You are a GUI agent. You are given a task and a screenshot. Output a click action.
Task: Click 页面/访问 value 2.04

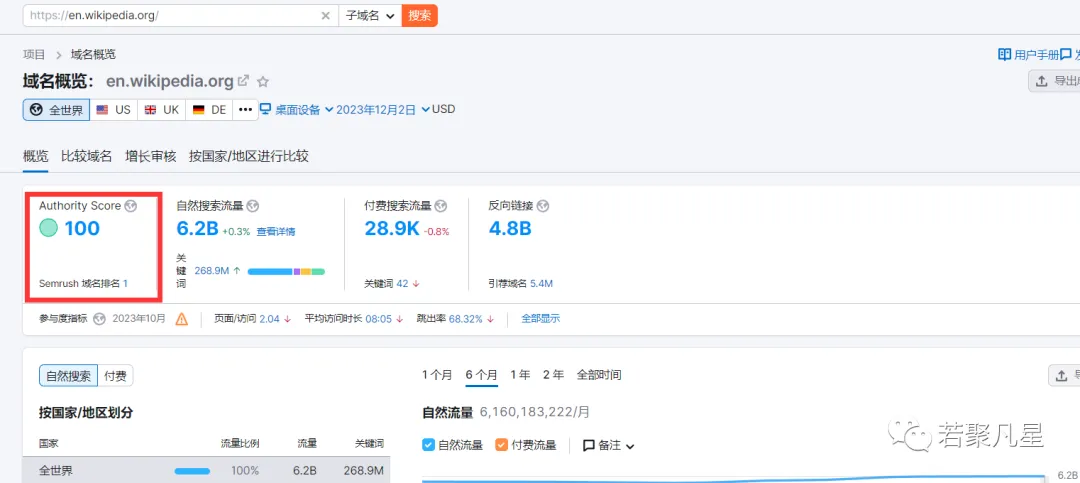pos(270,319)
